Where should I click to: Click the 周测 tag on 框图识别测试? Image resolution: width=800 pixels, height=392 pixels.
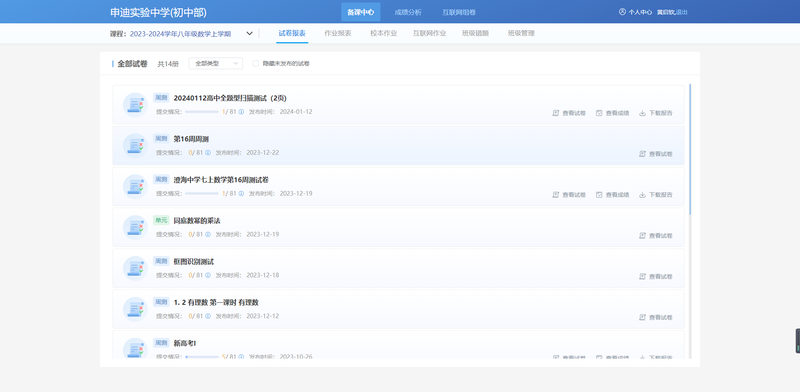pos(161,261)
